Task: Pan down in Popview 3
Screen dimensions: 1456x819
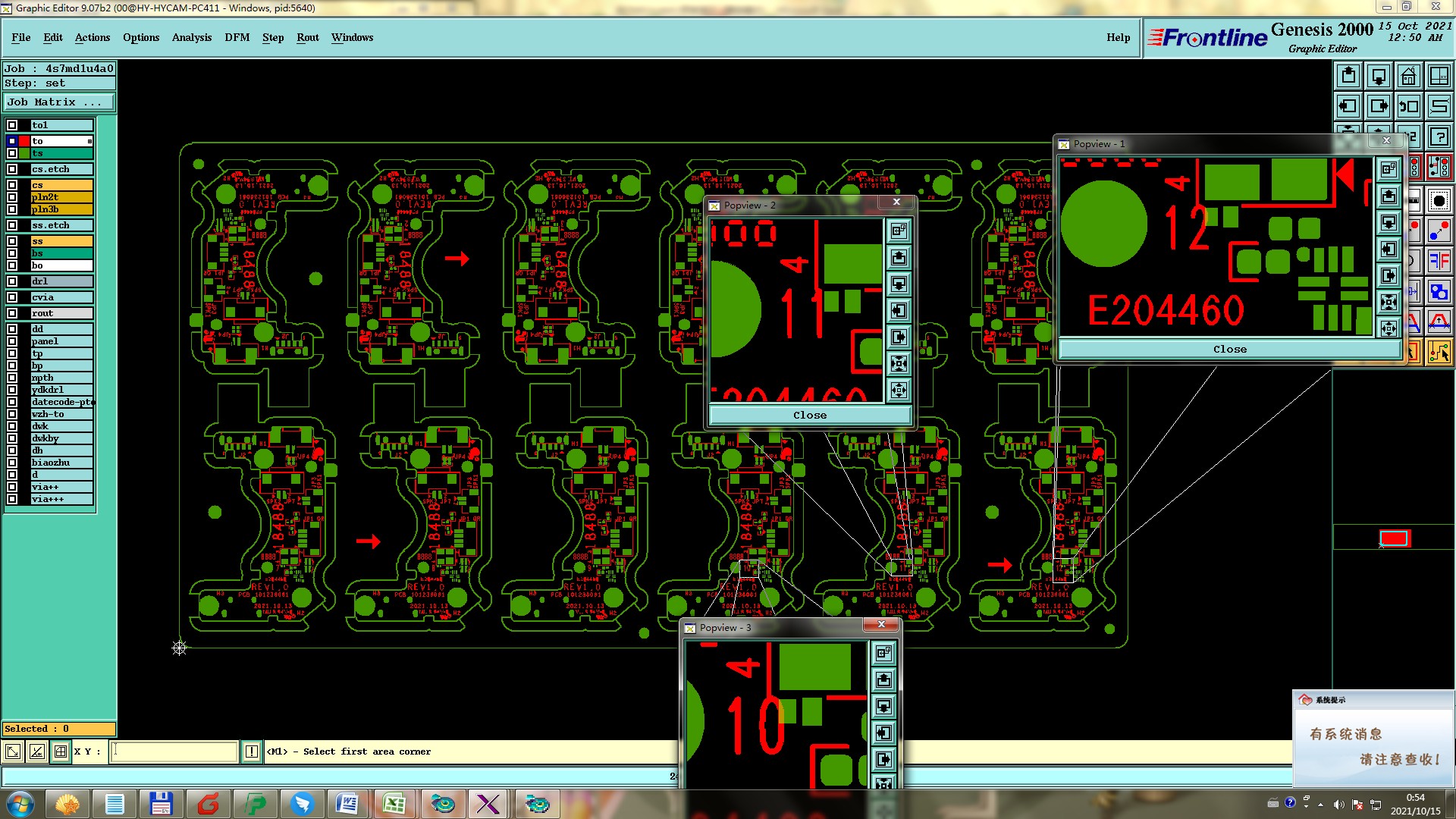Action: (x=883, y=707)
